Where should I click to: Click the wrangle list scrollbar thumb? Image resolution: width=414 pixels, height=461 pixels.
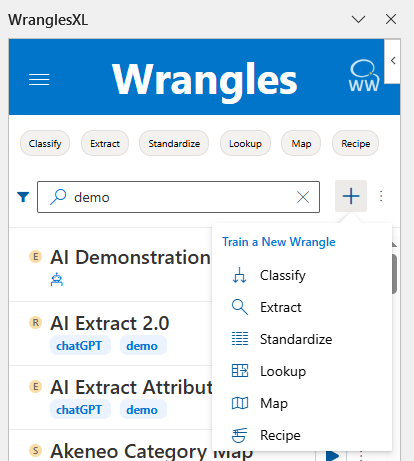point(394,274)
